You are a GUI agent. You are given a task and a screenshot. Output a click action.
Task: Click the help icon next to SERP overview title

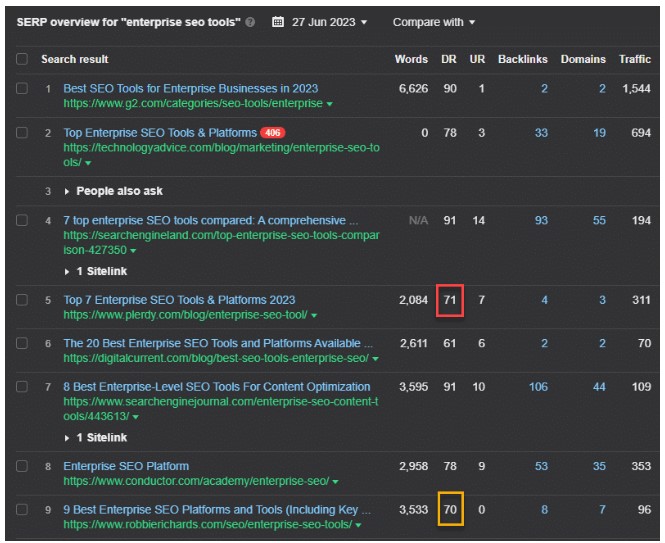[x=250, y=22]
